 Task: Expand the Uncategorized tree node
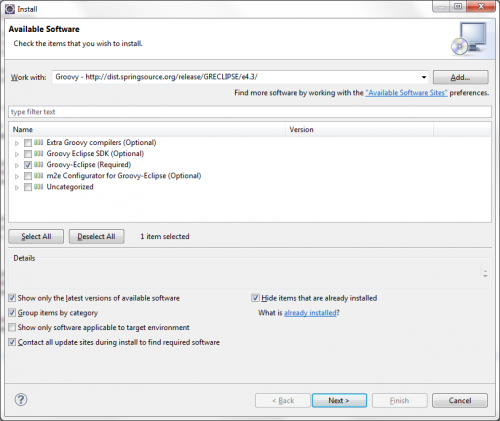17,188
